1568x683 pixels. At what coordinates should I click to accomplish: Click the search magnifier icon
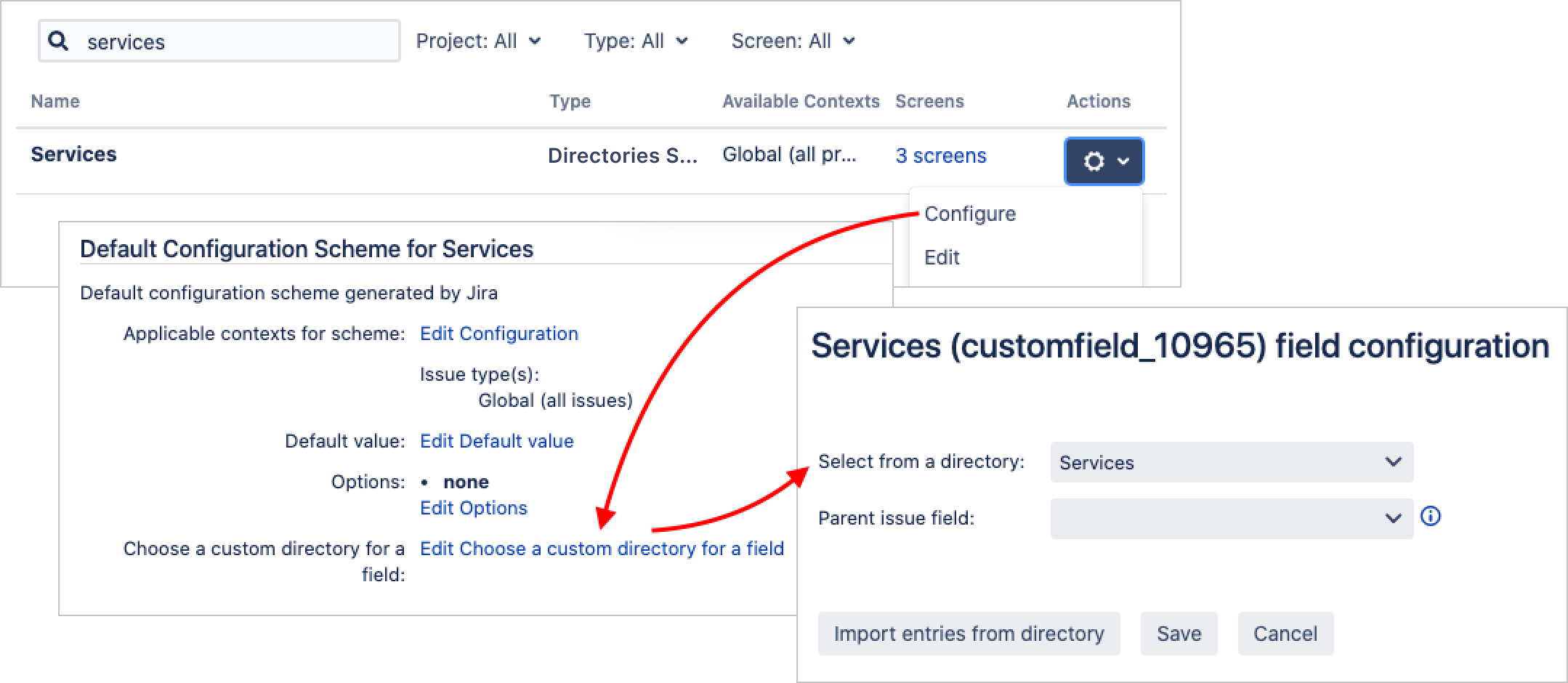[x=59, y=41]
